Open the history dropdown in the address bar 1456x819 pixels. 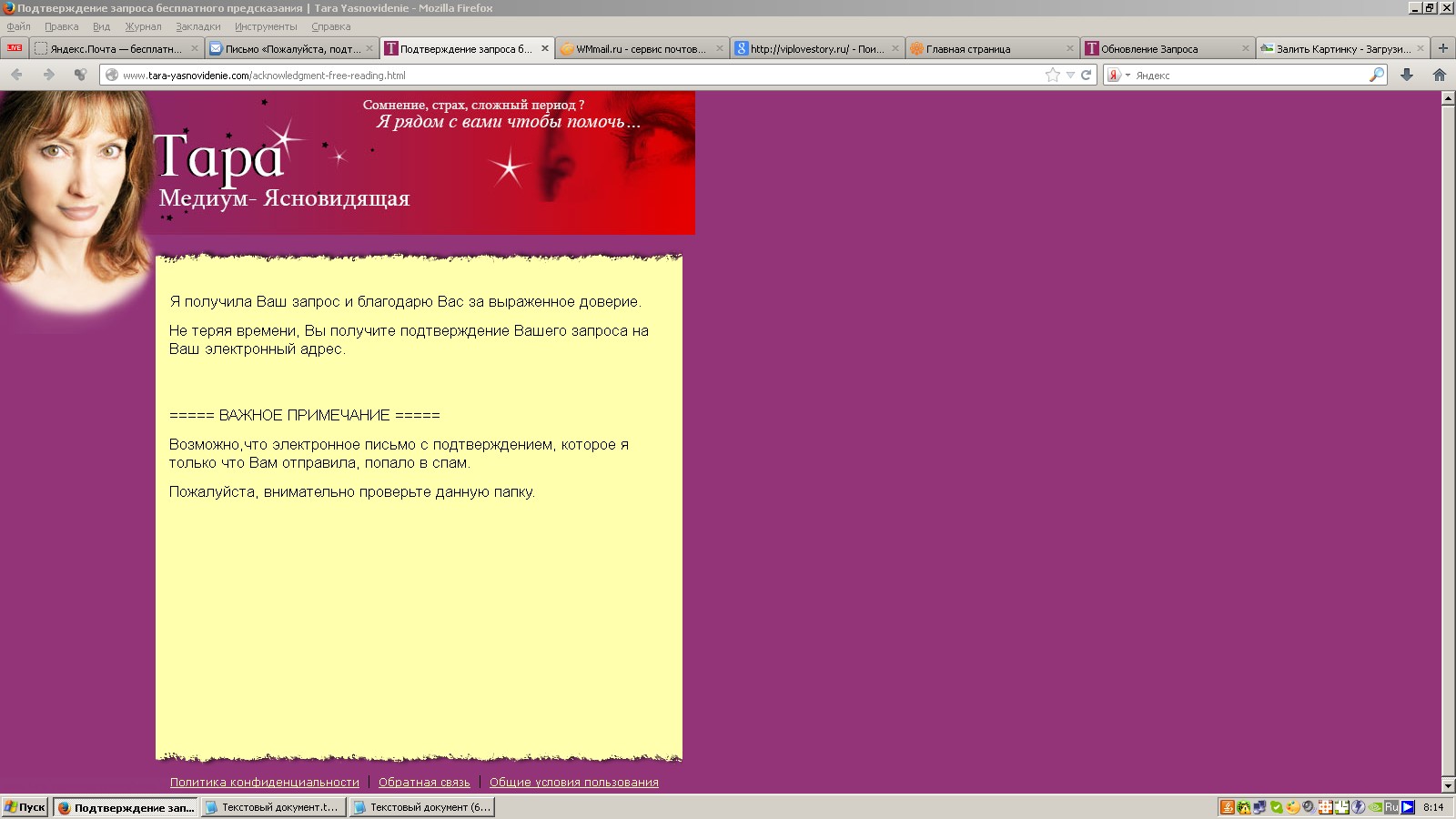click(1071, 75)
